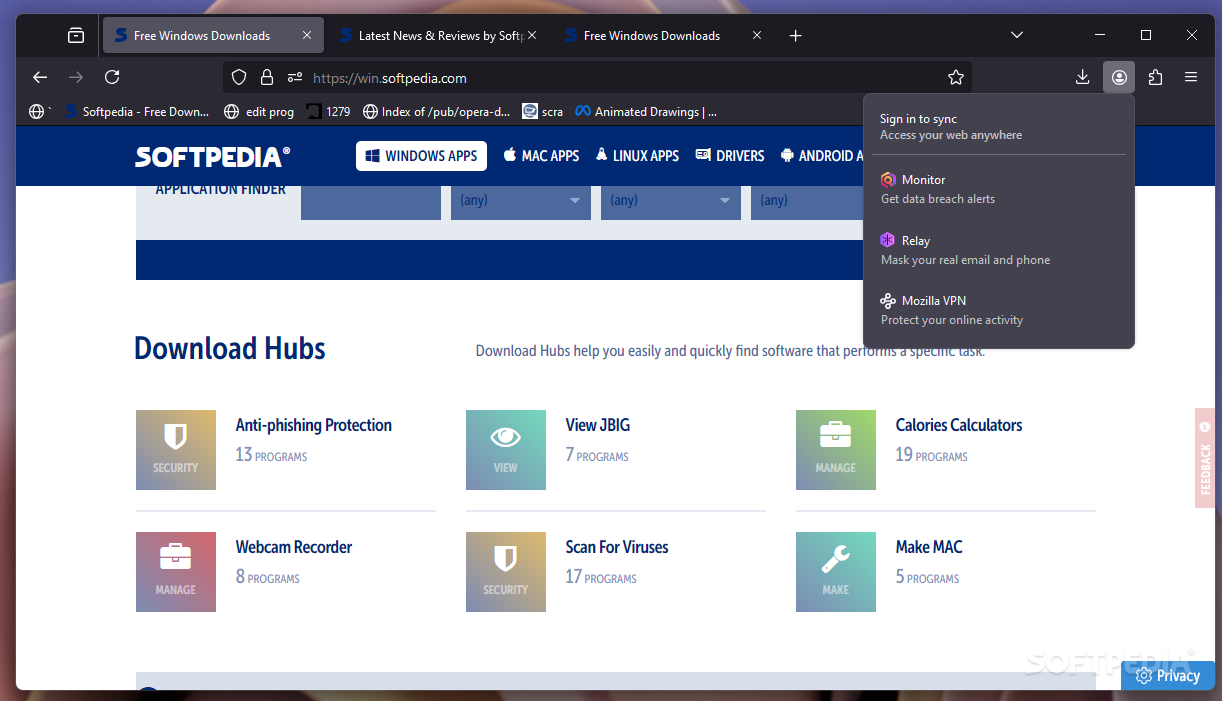Open the Webcam Recorder hub link
The image size is (1222, 701).
tap(294, 547)
